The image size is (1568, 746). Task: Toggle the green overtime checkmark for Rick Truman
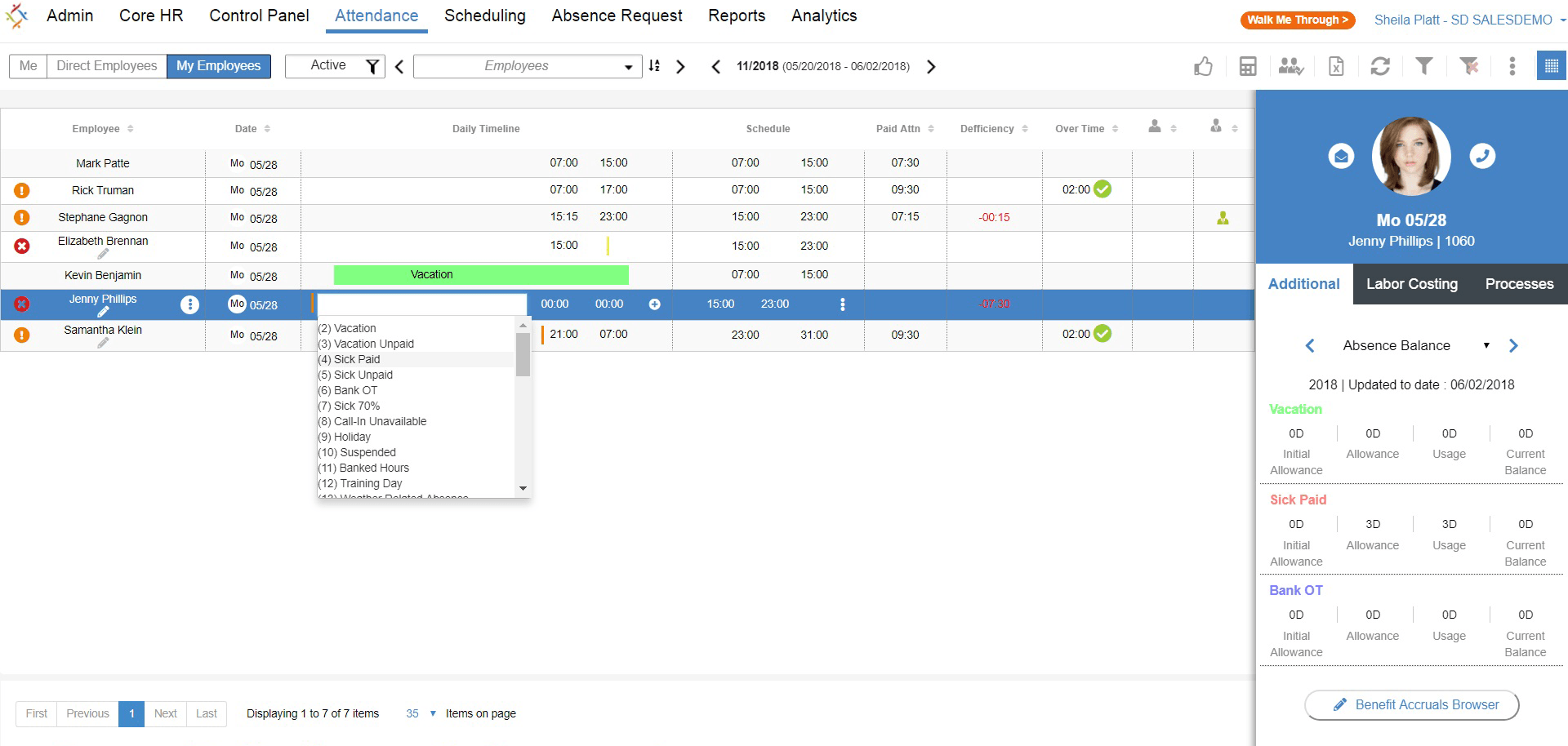point(1102,189)
